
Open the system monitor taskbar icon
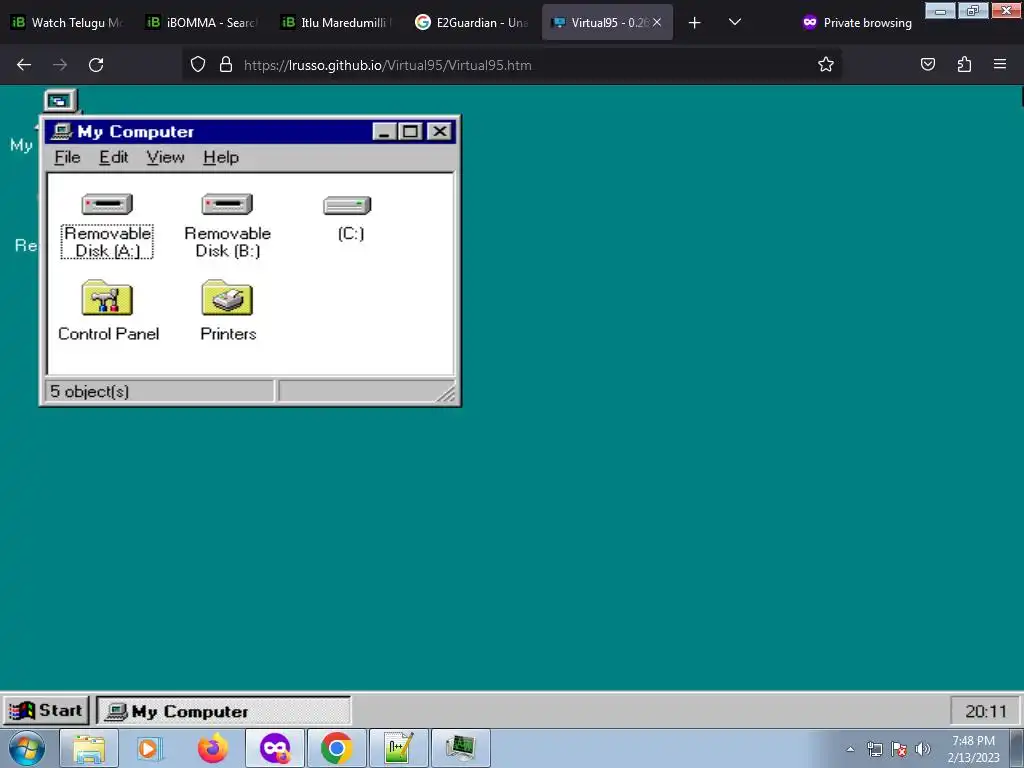click(460, 748)
